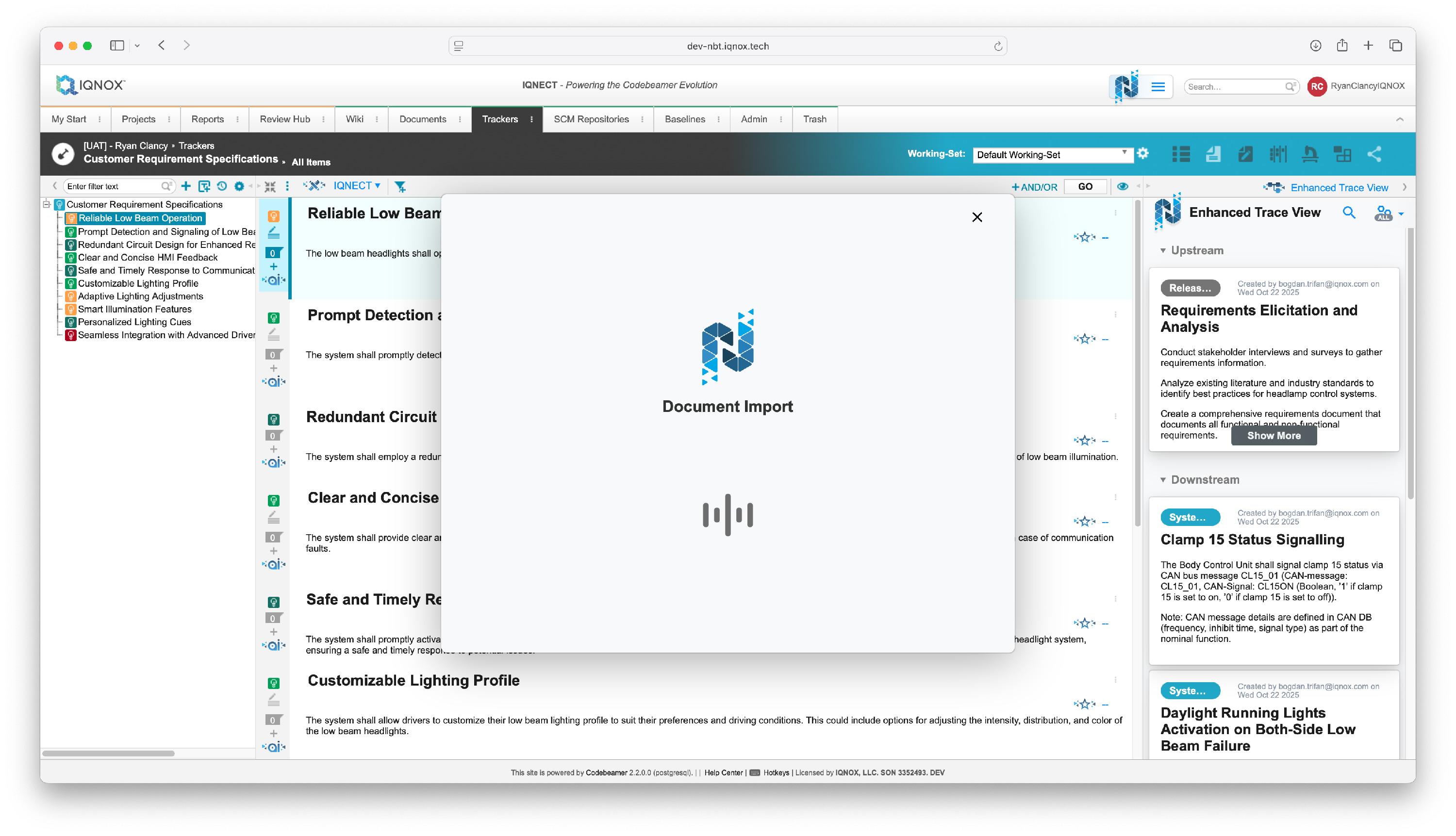This screenshot has width=1456, height=836.
Task: Click the collapse-all arrows icon in tree toolbar
Action: 270,186
